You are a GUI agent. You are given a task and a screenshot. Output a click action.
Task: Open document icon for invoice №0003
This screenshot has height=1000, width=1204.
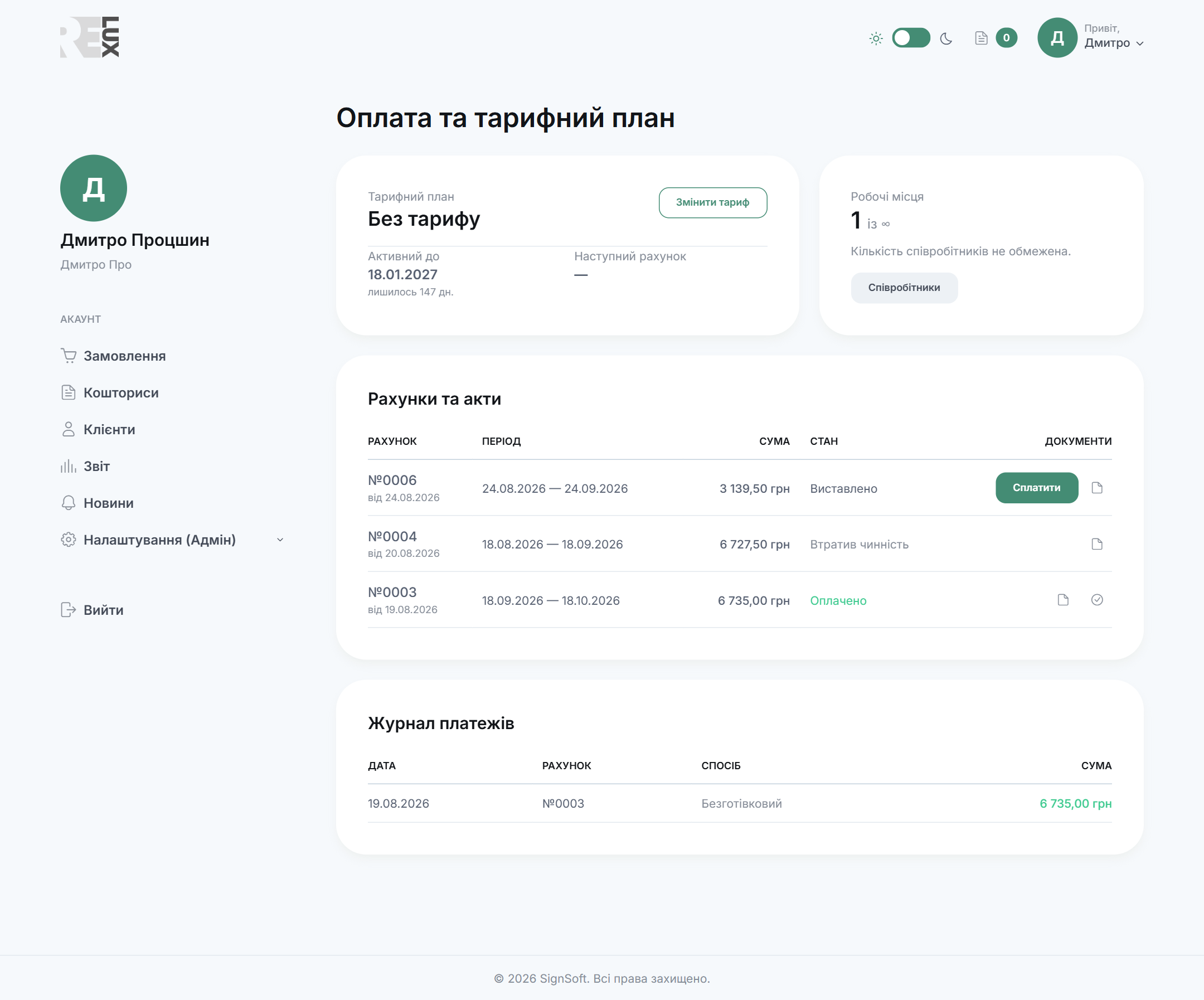1063,600
